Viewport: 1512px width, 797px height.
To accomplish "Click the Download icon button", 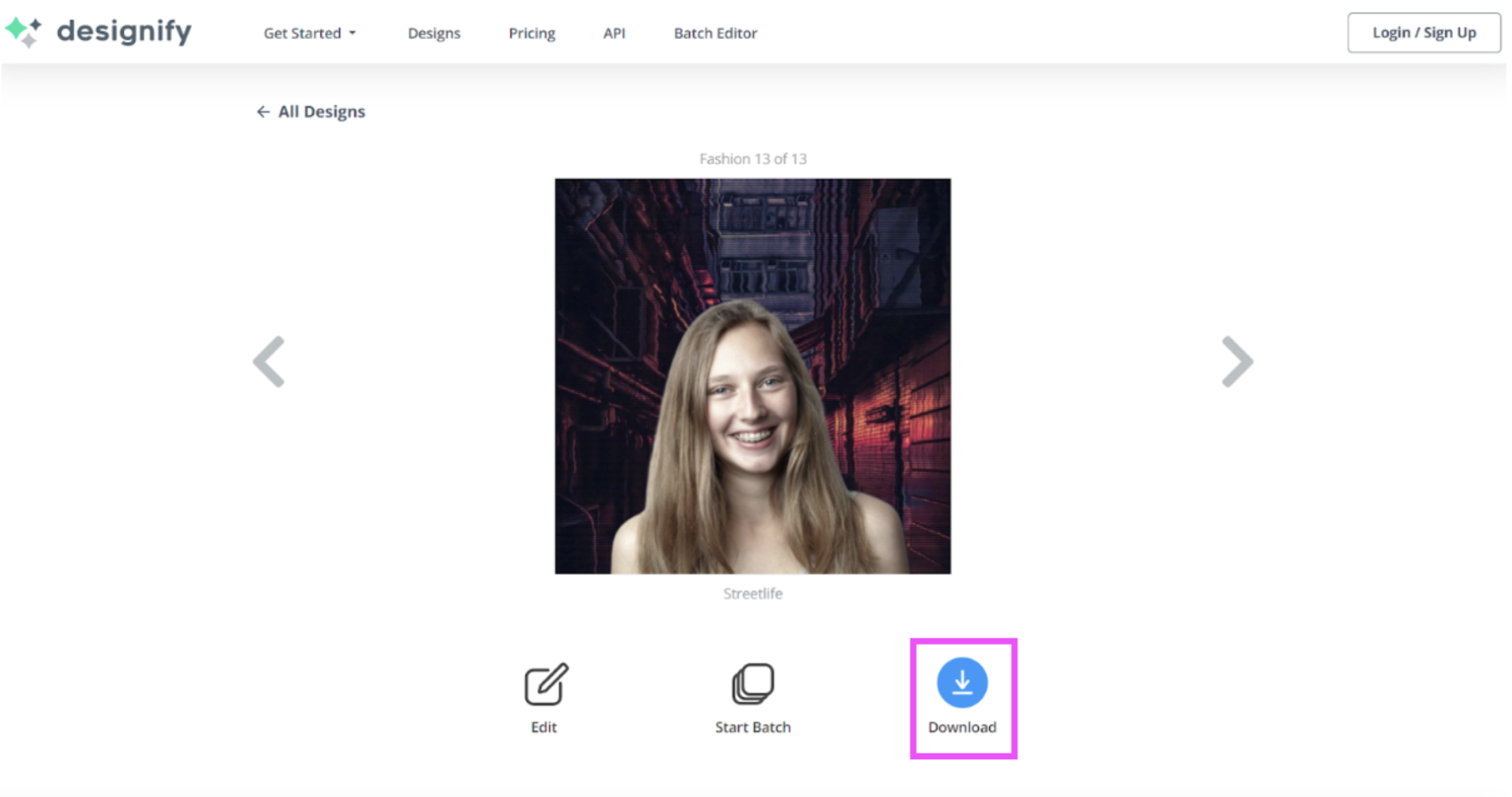I will tap(960, 684).
